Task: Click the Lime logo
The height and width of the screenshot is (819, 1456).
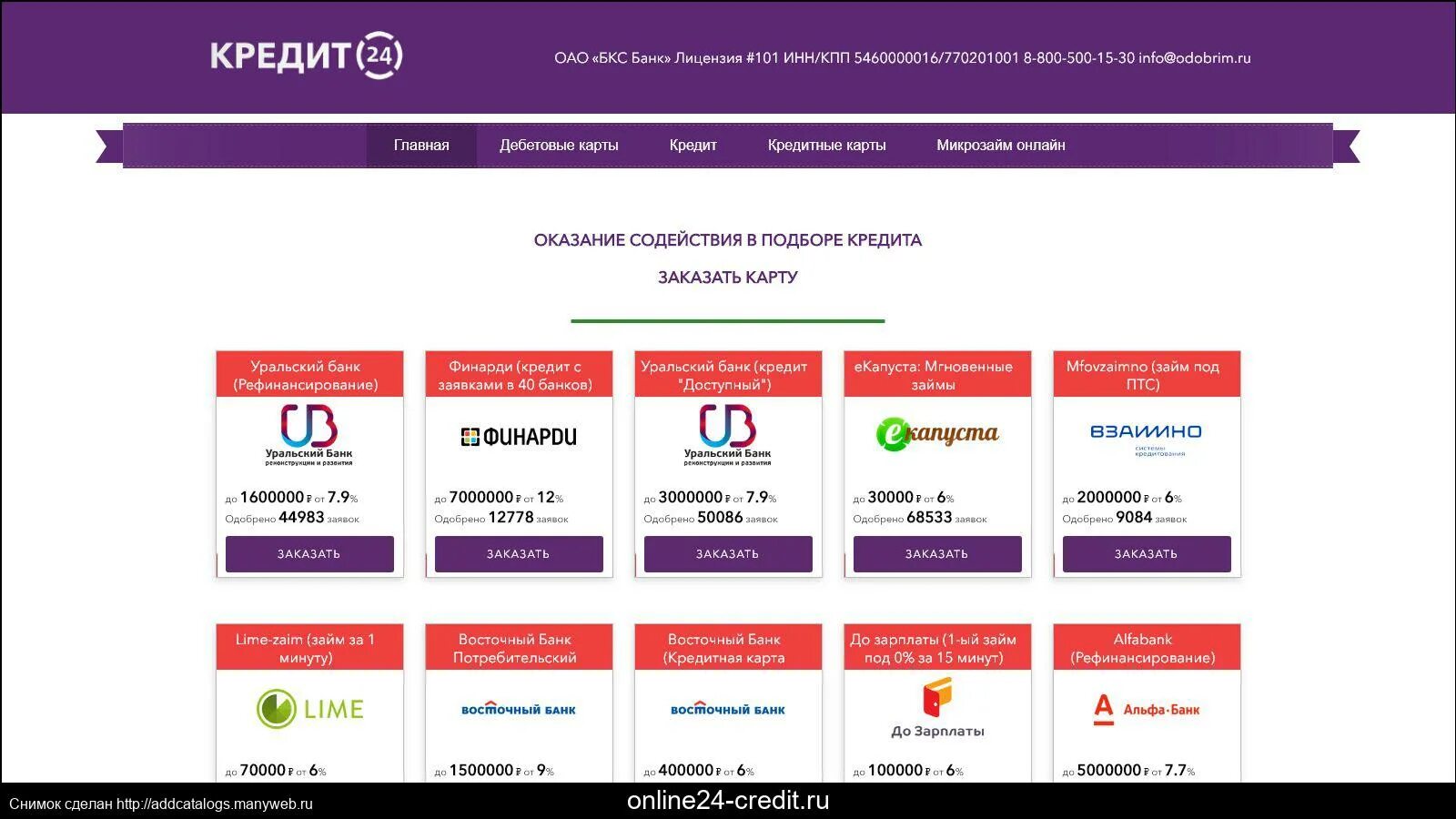Action: point(309,709)
